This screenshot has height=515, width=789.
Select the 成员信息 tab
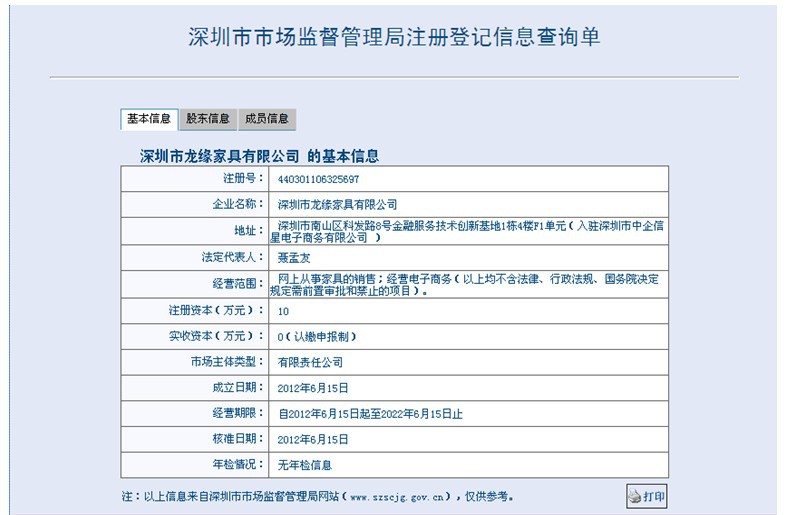point(266,119)
